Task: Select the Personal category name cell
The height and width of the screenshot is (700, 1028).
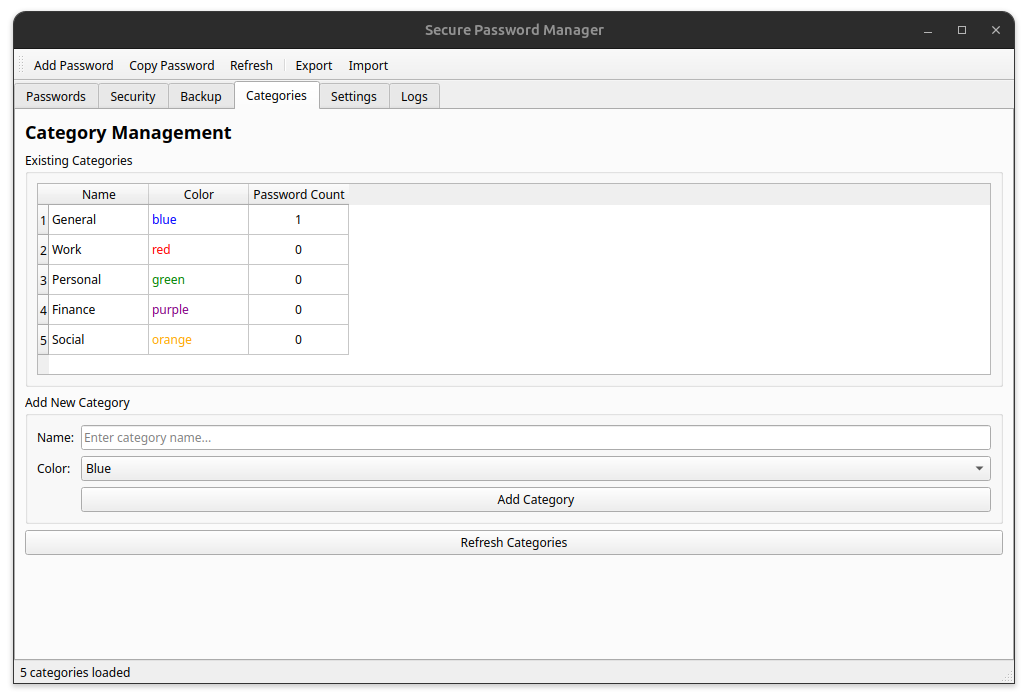Action: (x=98, y=280)
